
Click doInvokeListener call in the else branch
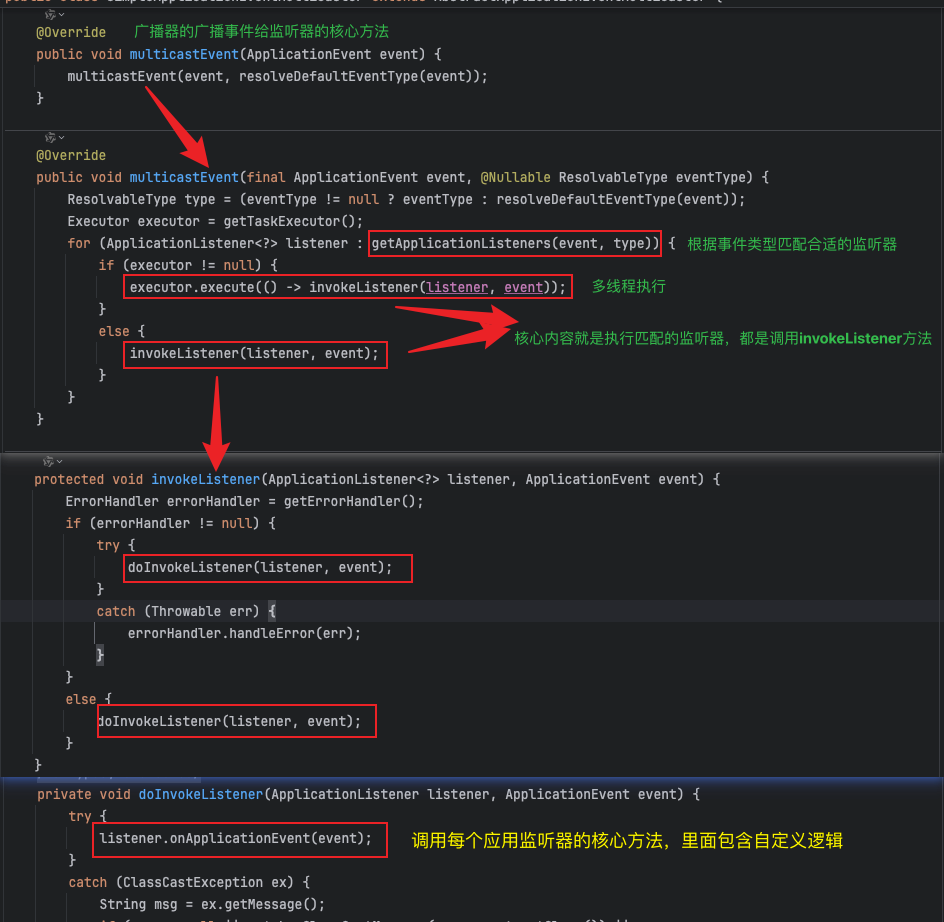click(236, 721)
